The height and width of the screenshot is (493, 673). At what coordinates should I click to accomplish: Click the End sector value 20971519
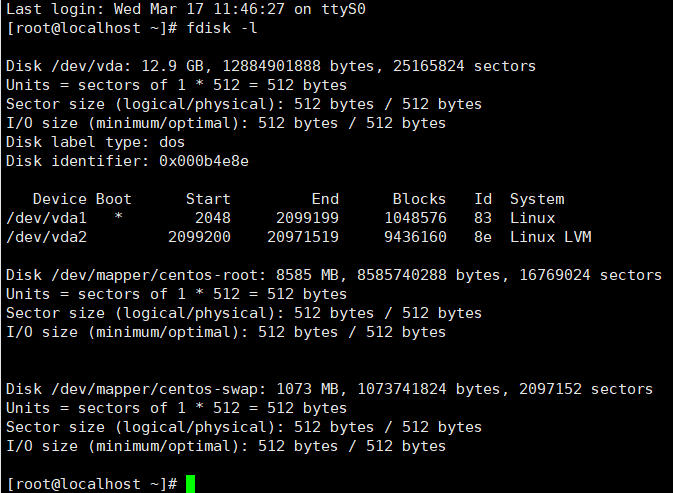(303, 237)
